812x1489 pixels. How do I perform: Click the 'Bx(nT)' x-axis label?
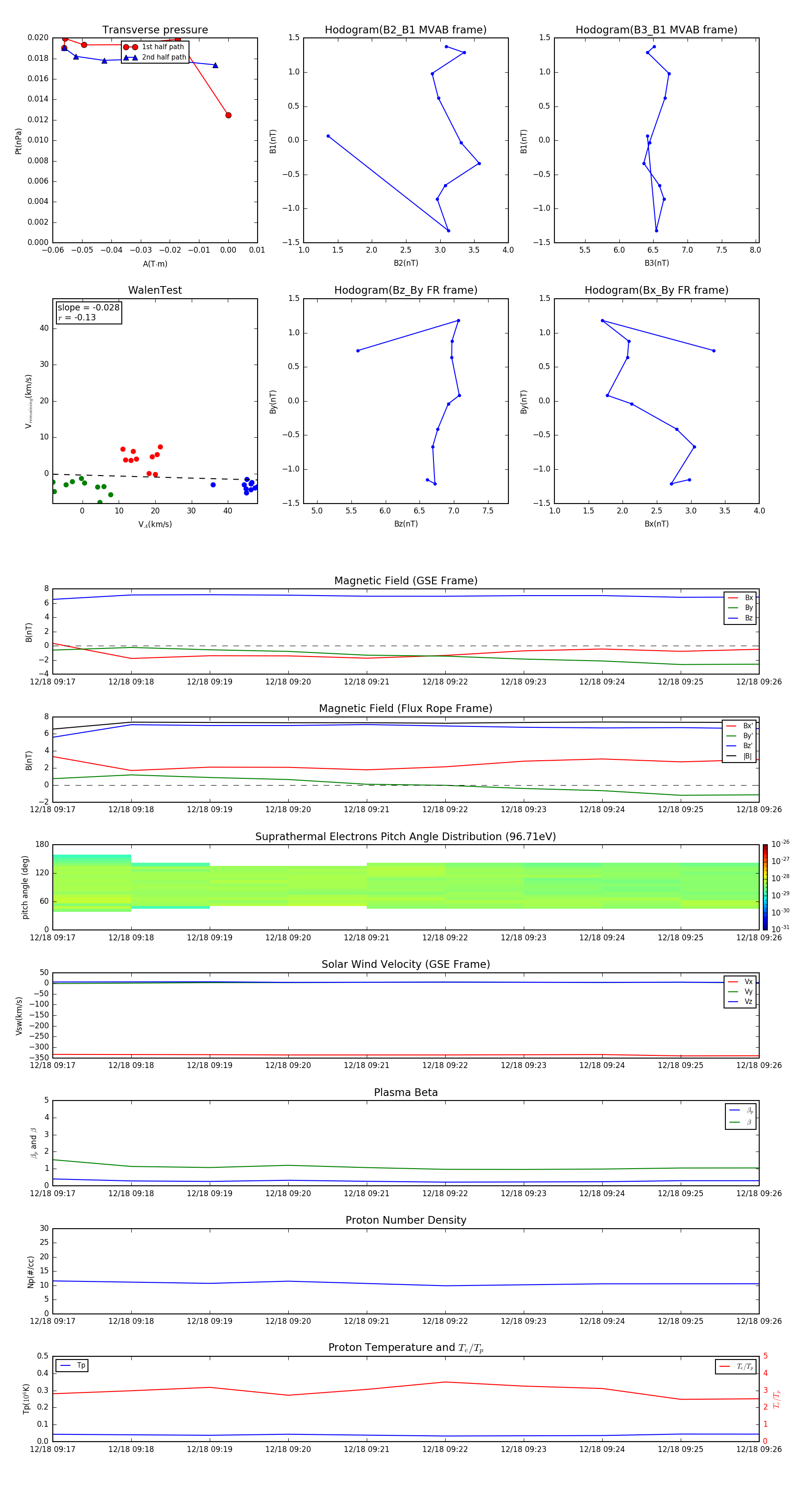pyautogui.click(x=656, y=524)
